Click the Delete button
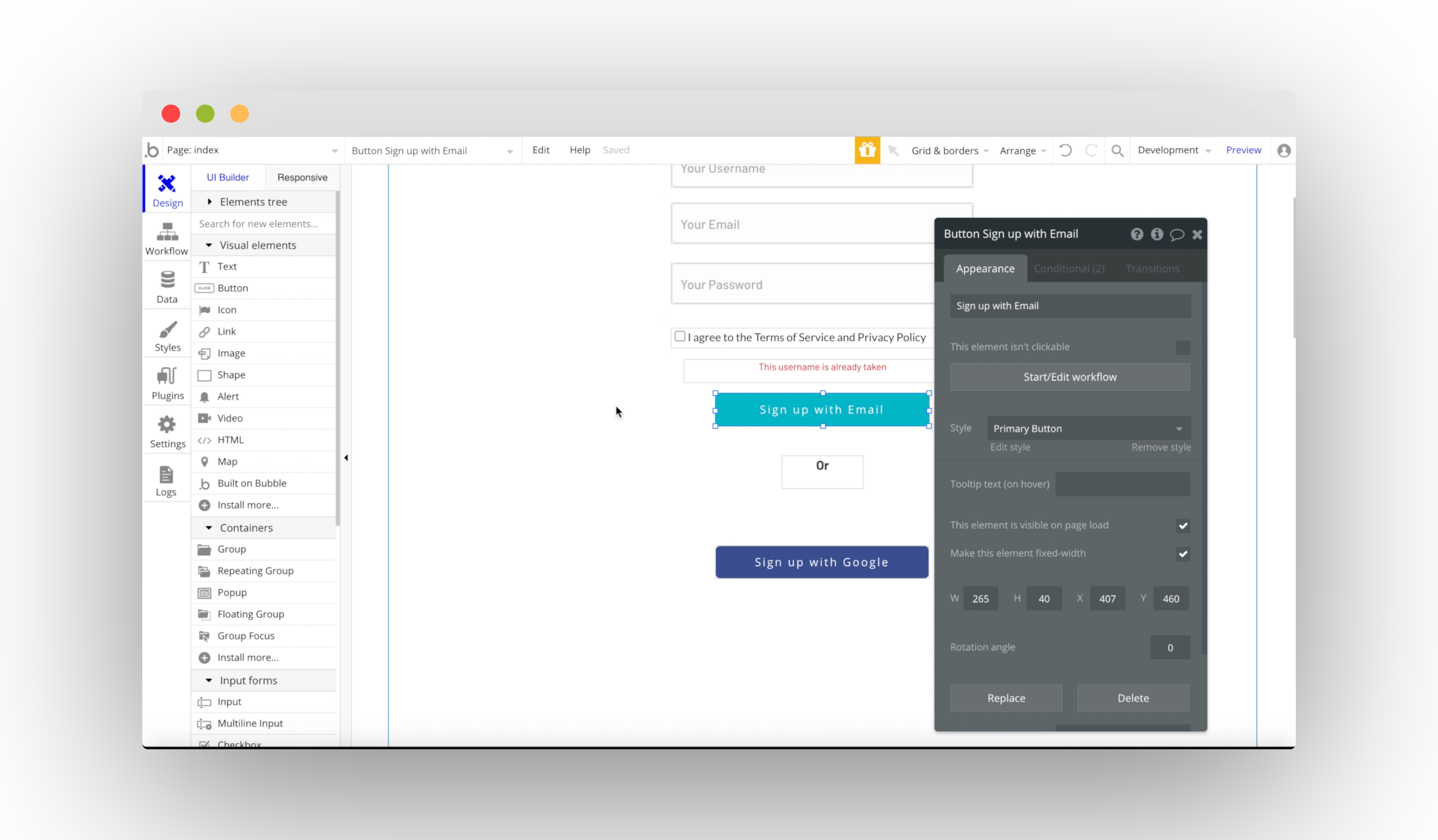Image resolution: width=1438 pixels, height=840 pixels. pos(1133,698)
